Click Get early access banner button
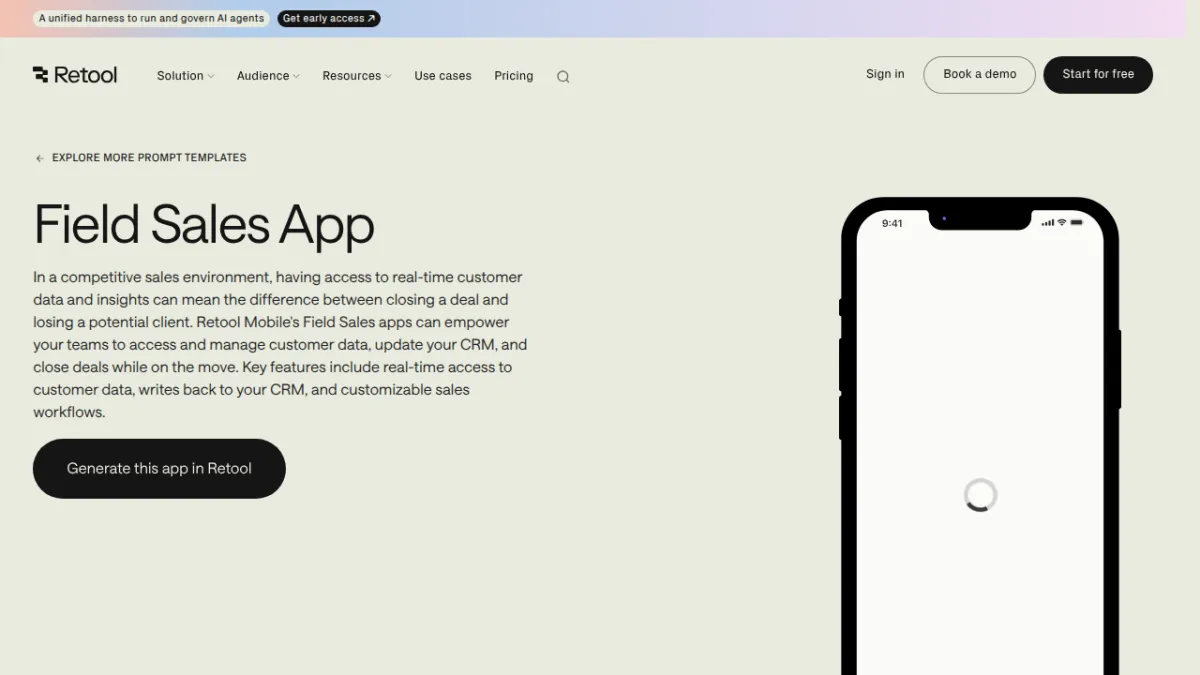 pos(329,18)
